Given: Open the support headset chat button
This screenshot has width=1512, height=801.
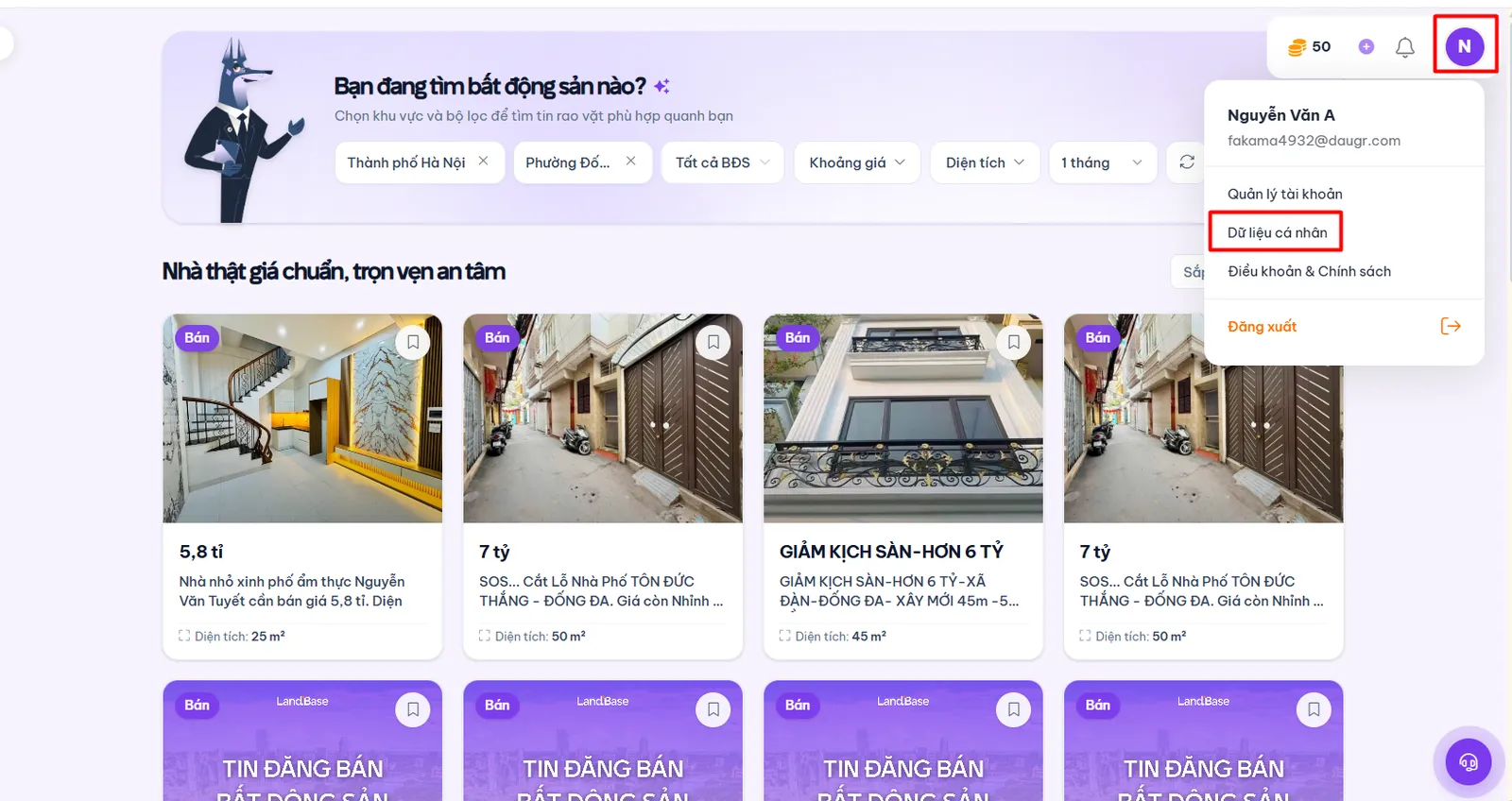Looking at the screenshot, I should [1469, 761].
